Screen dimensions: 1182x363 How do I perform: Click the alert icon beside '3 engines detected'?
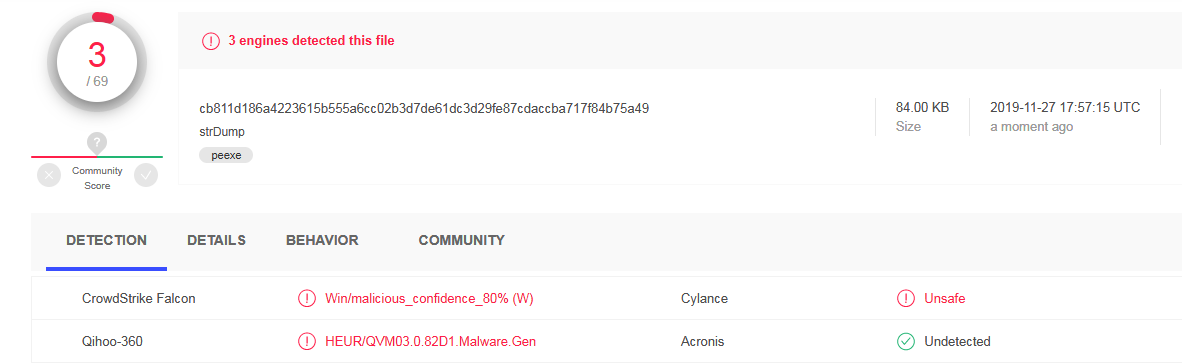pyautogui.click(x=211, y=41)
